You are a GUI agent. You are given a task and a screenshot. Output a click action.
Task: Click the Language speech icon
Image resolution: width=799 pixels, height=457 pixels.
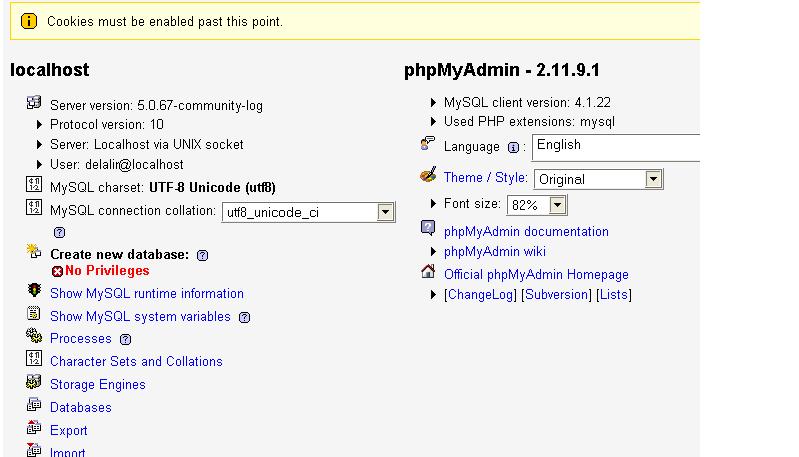click(428, 143)
